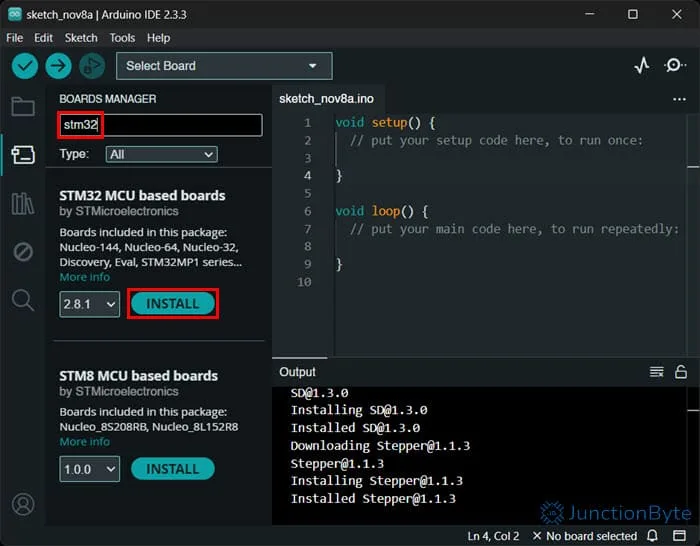Click 'Installed SD@1.3.0' output line
Image resolution: width=700 pixels, height=546 pixels.
355,428
